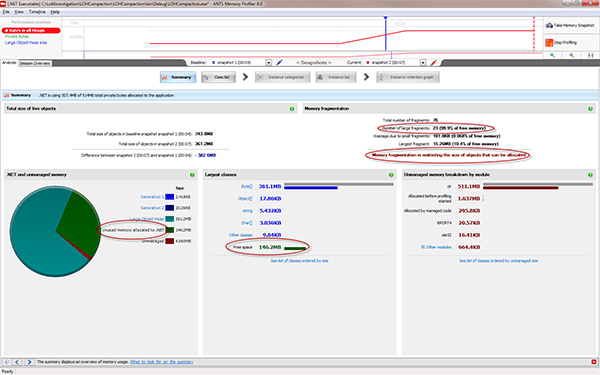Select Bytes in all Heaps counter

[31, 30]
